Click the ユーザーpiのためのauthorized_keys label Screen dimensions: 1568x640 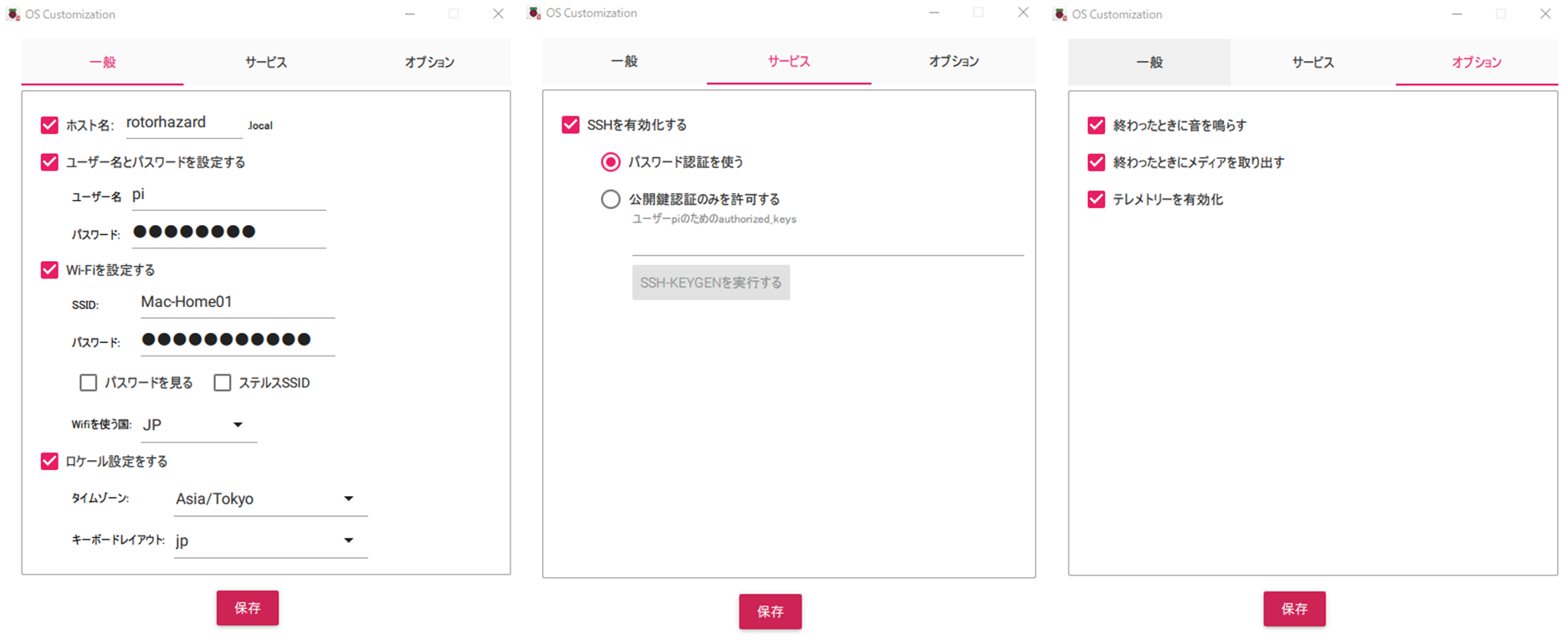(714, 219)
